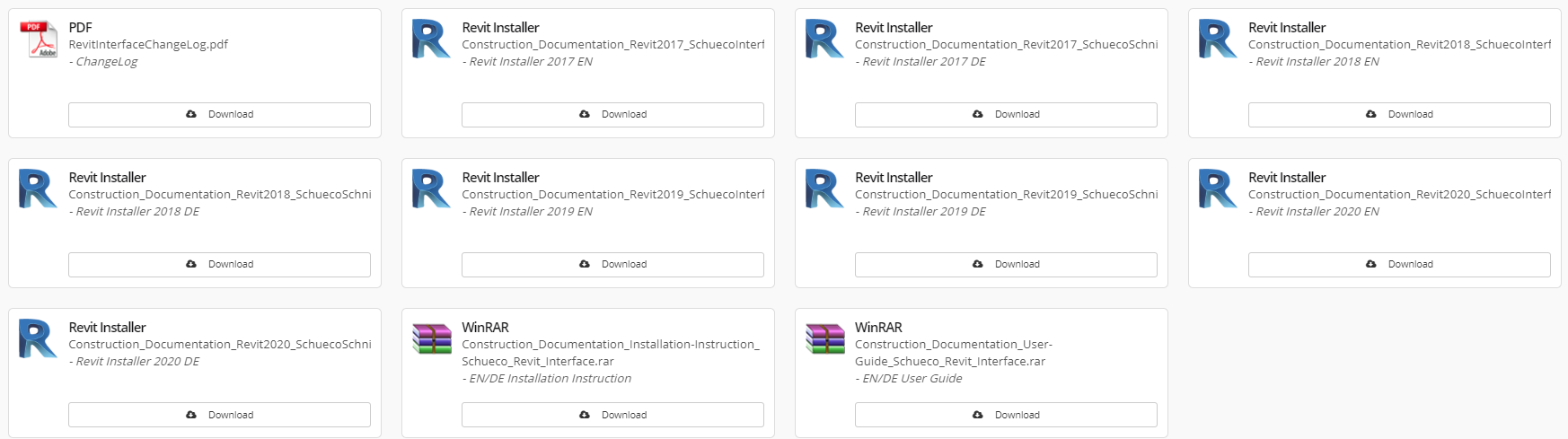Download Revit Installer 2018 EN

click(1399, 115)
